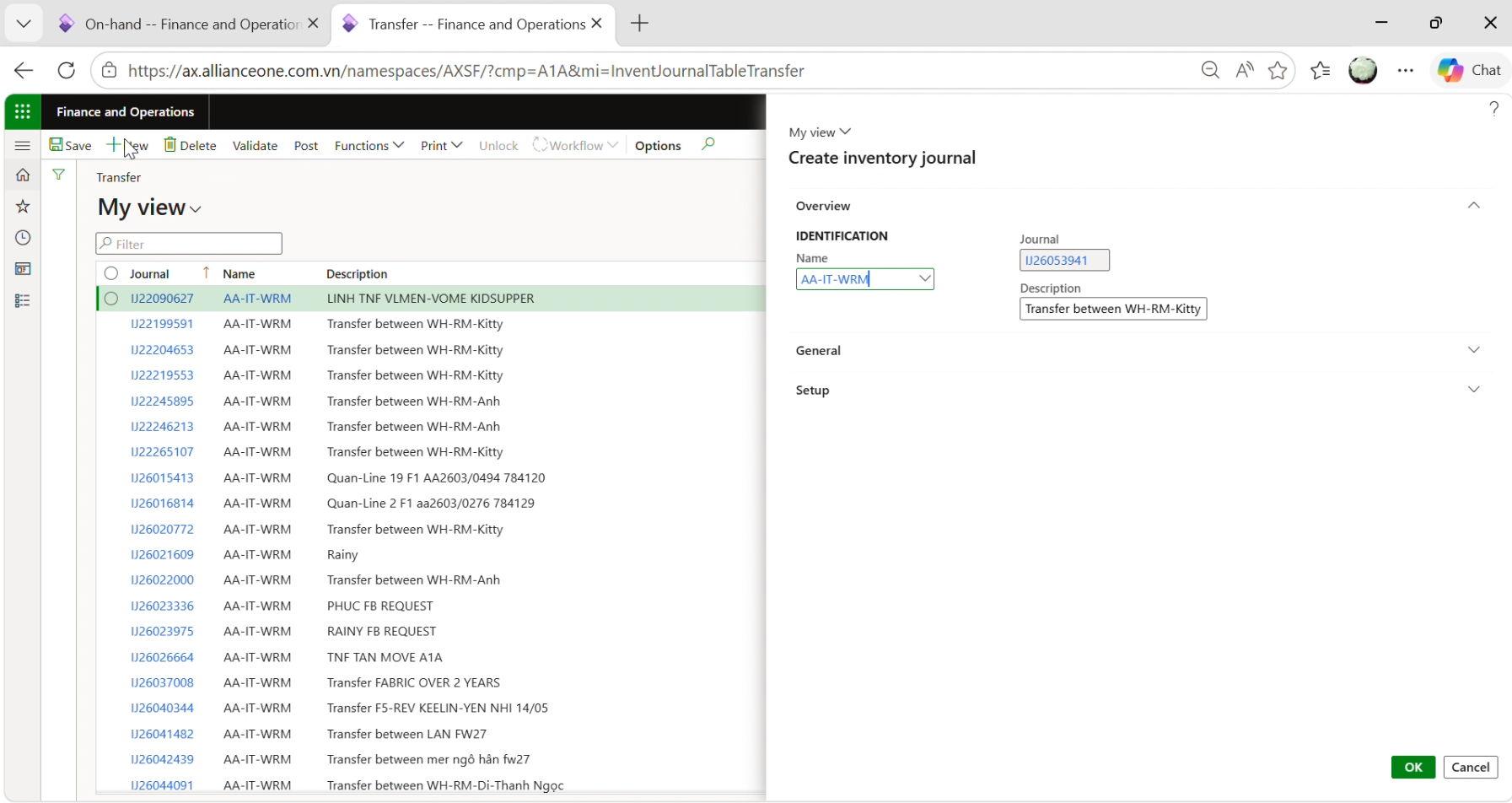Screen dimensions: 1512x803
Task: Click the Save button
Action: [70, 146]
